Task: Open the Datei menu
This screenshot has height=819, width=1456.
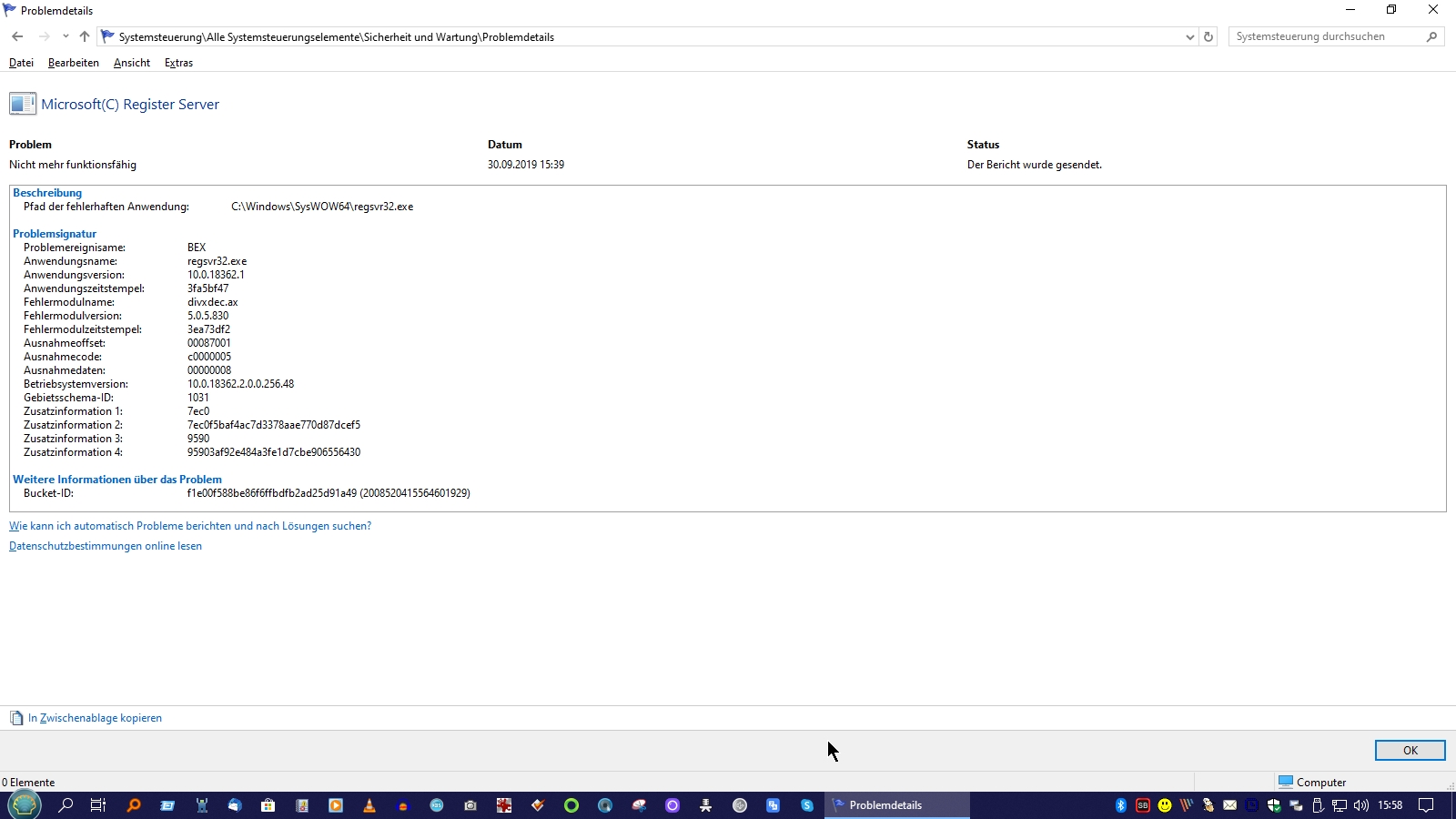Action: [21, 63]
